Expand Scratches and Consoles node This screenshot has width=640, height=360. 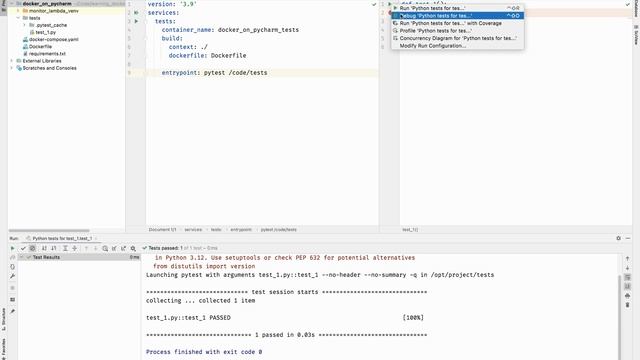click(12, 68)
